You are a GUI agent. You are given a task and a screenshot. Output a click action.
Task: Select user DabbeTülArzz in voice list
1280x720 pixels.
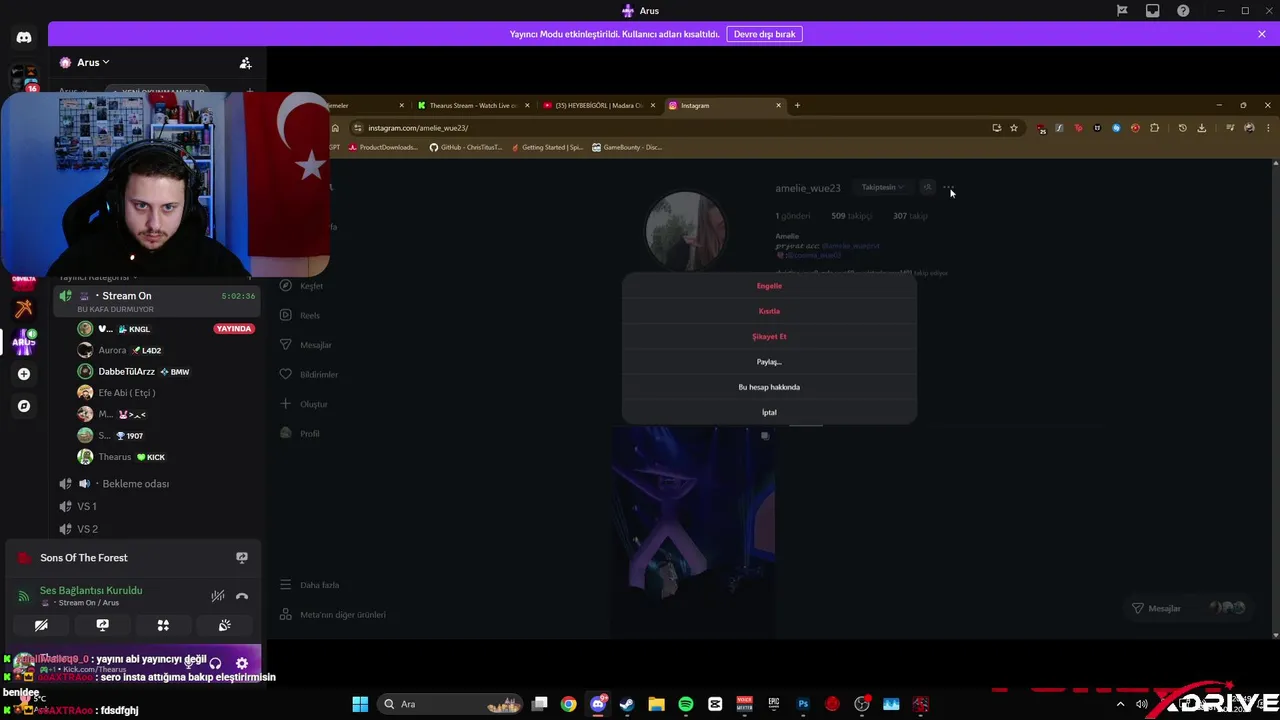point(126,371)
